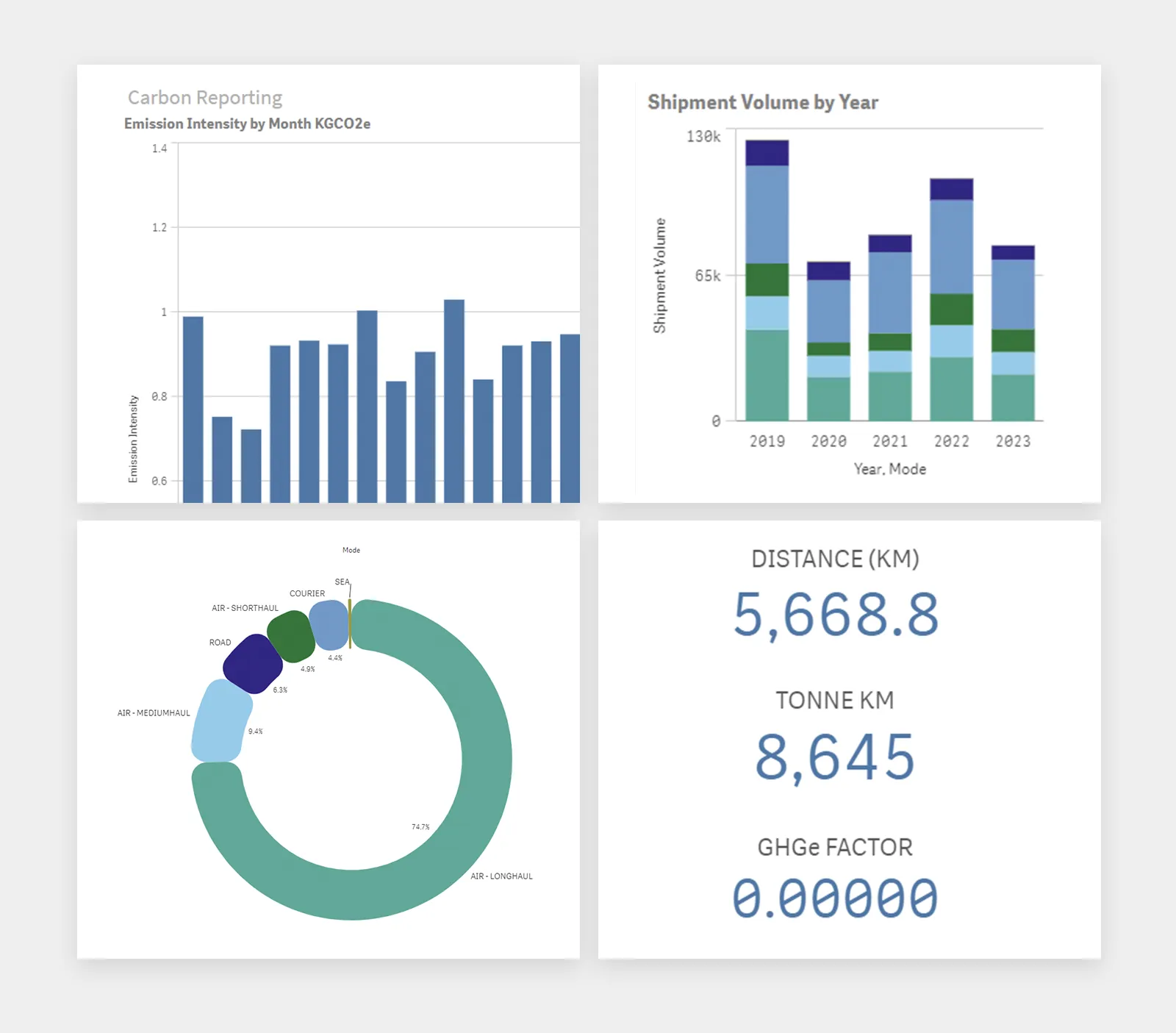Viewport: 1176px width, 1033px height.
Task: Select large blue segment of 2021 bar
Action: [890, 293]
